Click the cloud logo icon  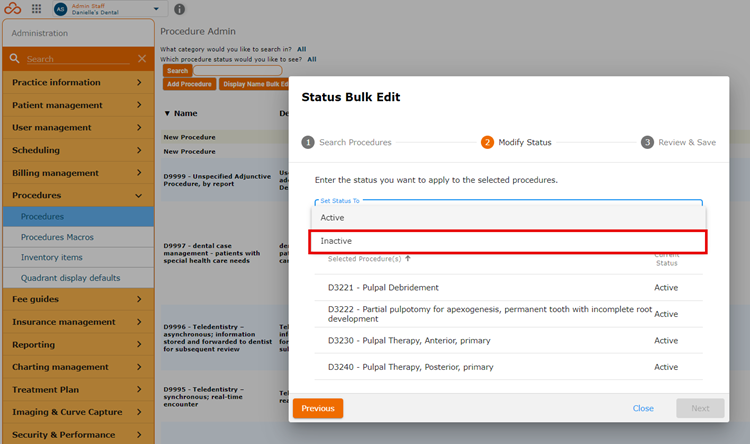pyautogui.click(x=12, y=9)
